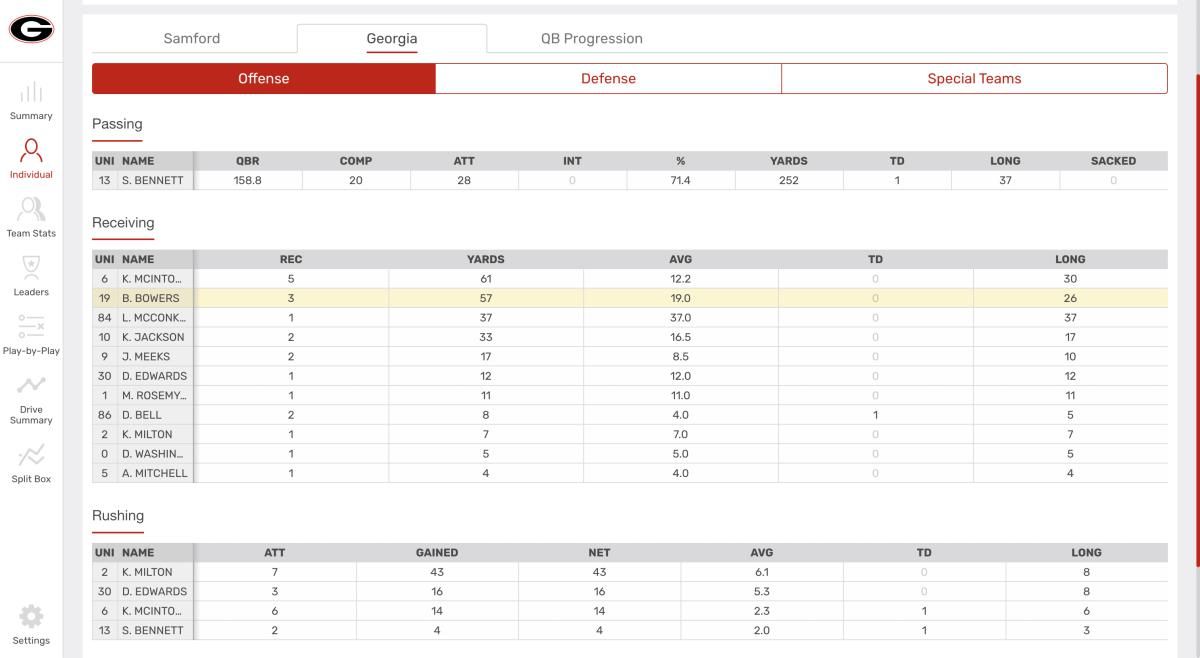Click the Receiving section heading

[x=123, y=222]
